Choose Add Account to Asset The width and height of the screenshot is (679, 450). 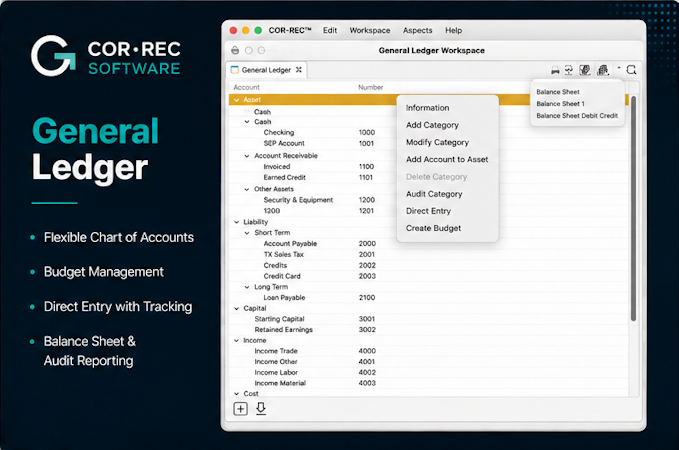[447, 159]
